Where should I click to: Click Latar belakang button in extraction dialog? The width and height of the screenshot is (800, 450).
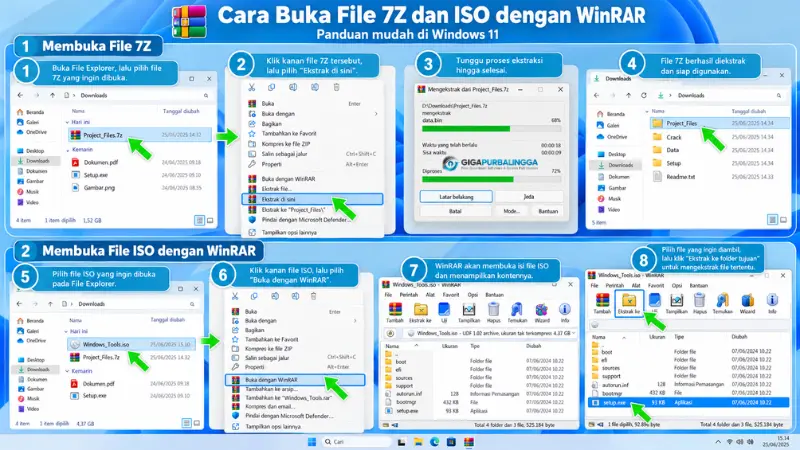[456, 197]
